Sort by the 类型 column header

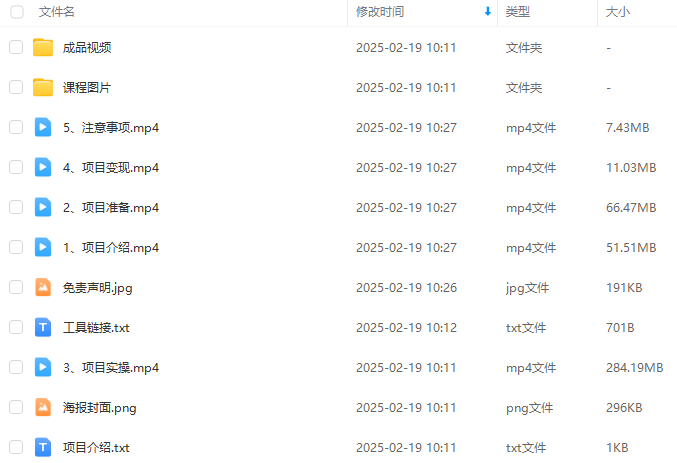pos(518,12)
